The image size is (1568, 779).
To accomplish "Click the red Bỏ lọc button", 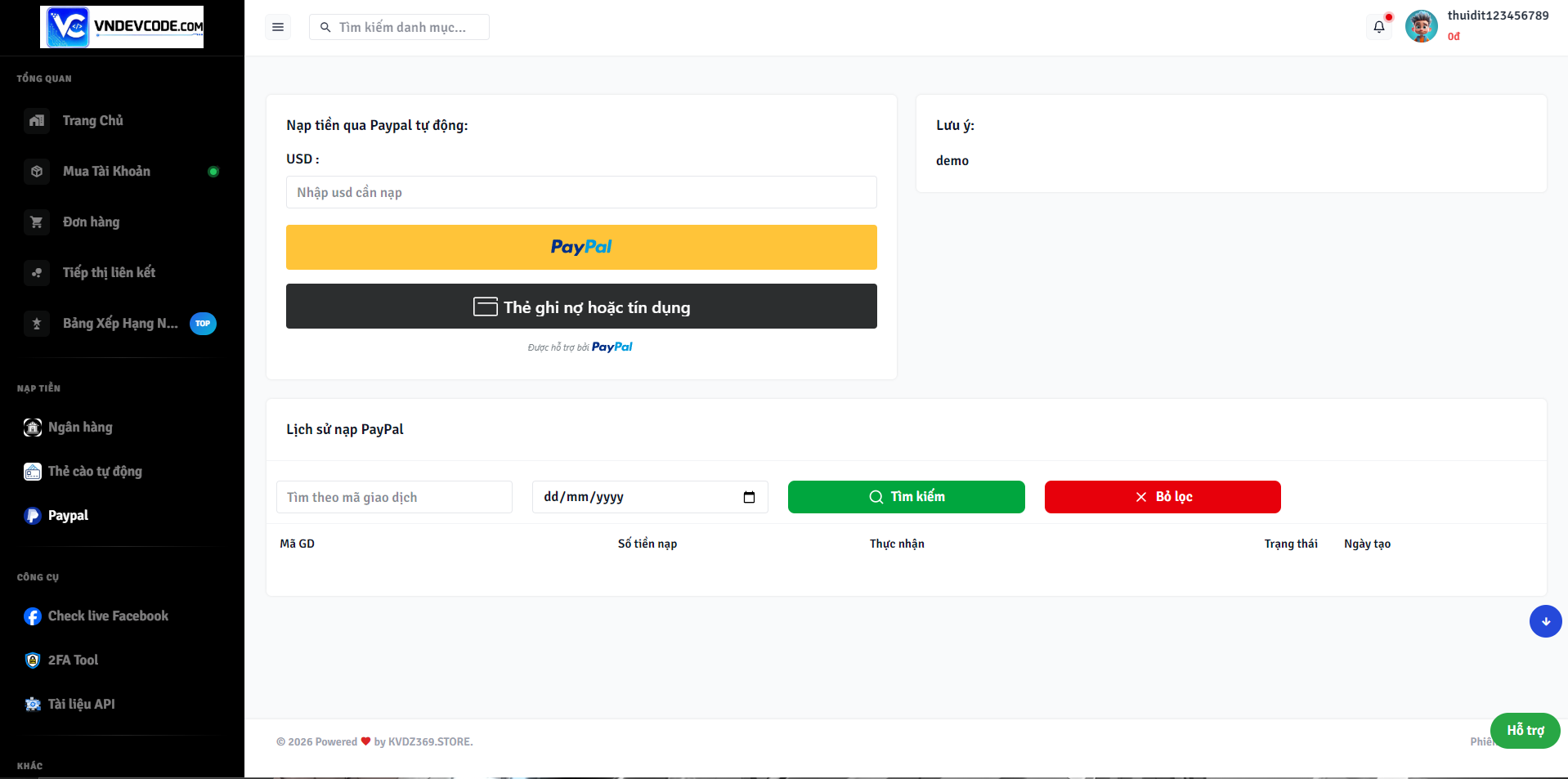I will coord(1163,497).
